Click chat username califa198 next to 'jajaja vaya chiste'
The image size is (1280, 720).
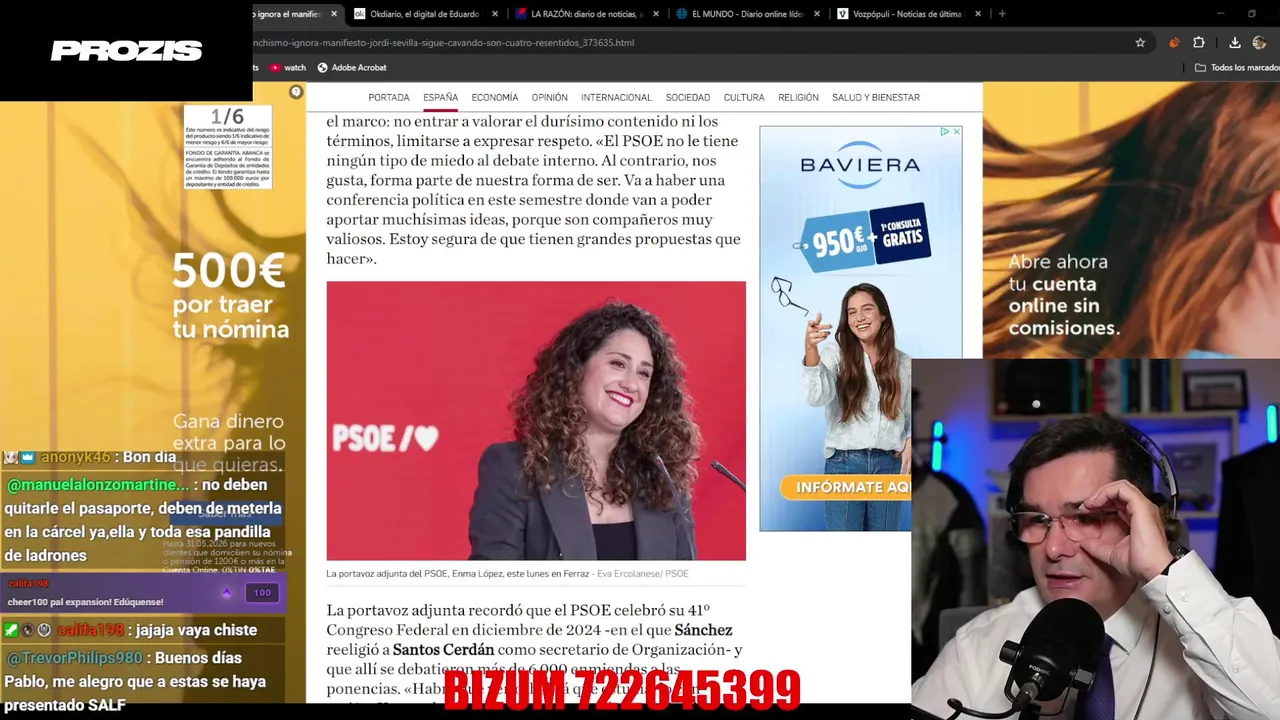(90, 630)
